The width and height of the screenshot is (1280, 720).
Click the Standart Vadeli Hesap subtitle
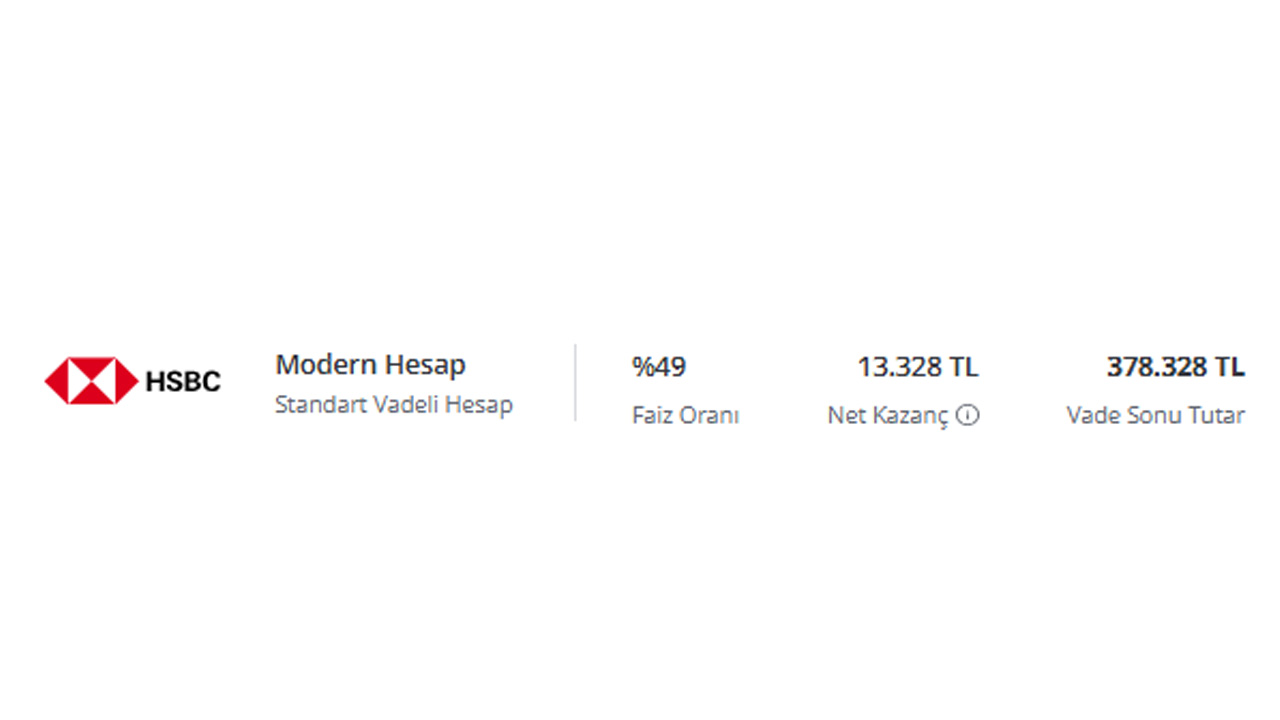click(394, 405)
